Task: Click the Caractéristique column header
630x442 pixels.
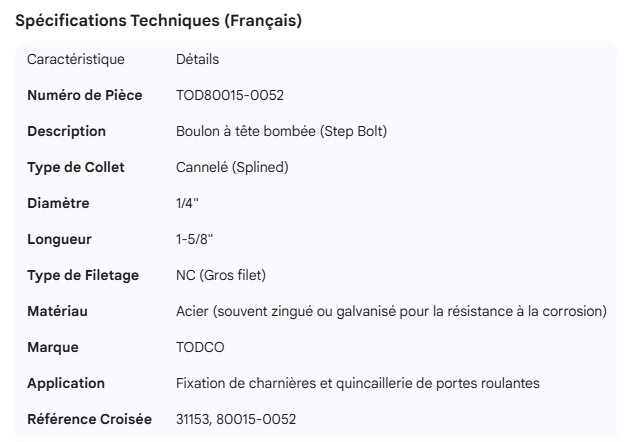Action: [x=76, y=59]
